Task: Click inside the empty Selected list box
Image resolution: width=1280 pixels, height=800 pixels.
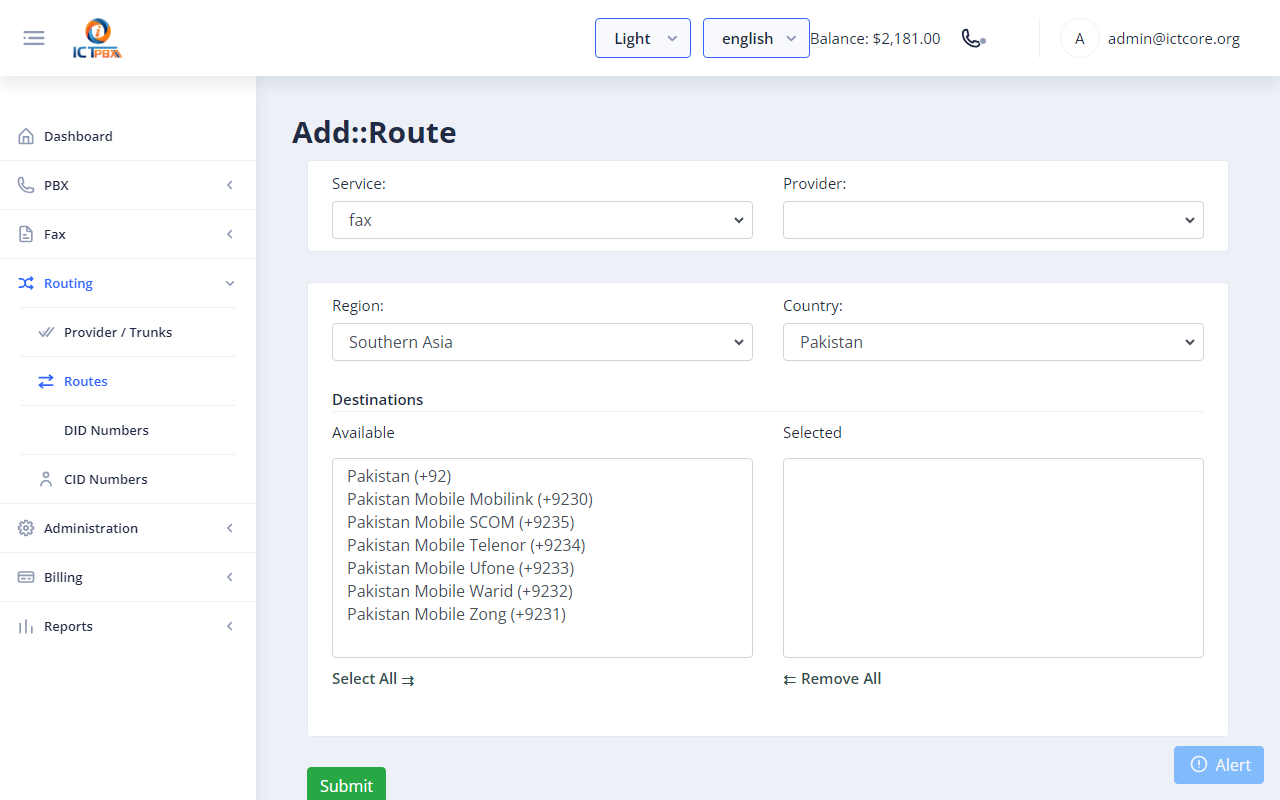Action: pyautogui.click(x=993, y=558)
